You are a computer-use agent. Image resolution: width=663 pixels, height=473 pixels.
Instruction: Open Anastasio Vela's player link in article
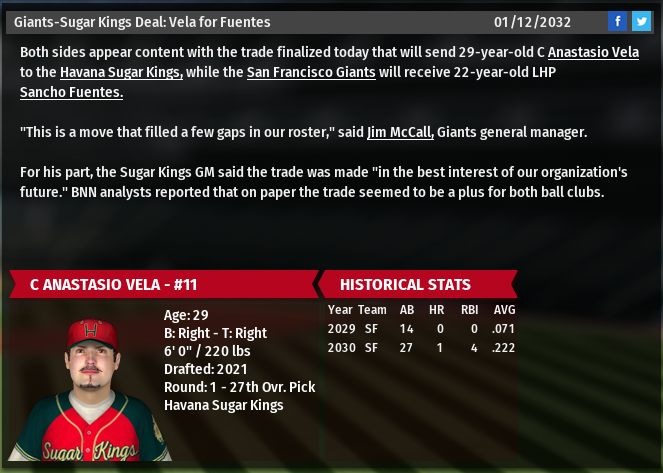click(593, 51)
